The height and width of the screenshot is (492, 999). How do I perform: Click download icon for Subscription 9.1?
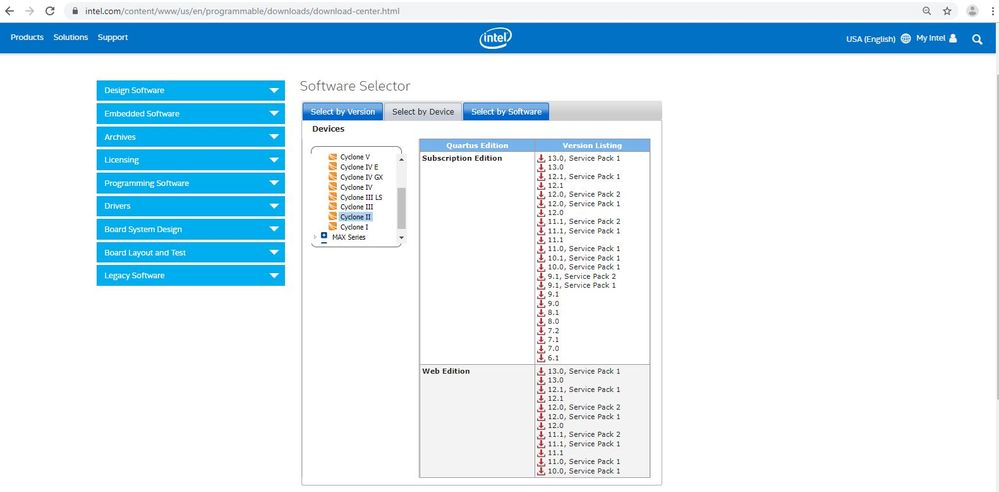click(542, 294)
